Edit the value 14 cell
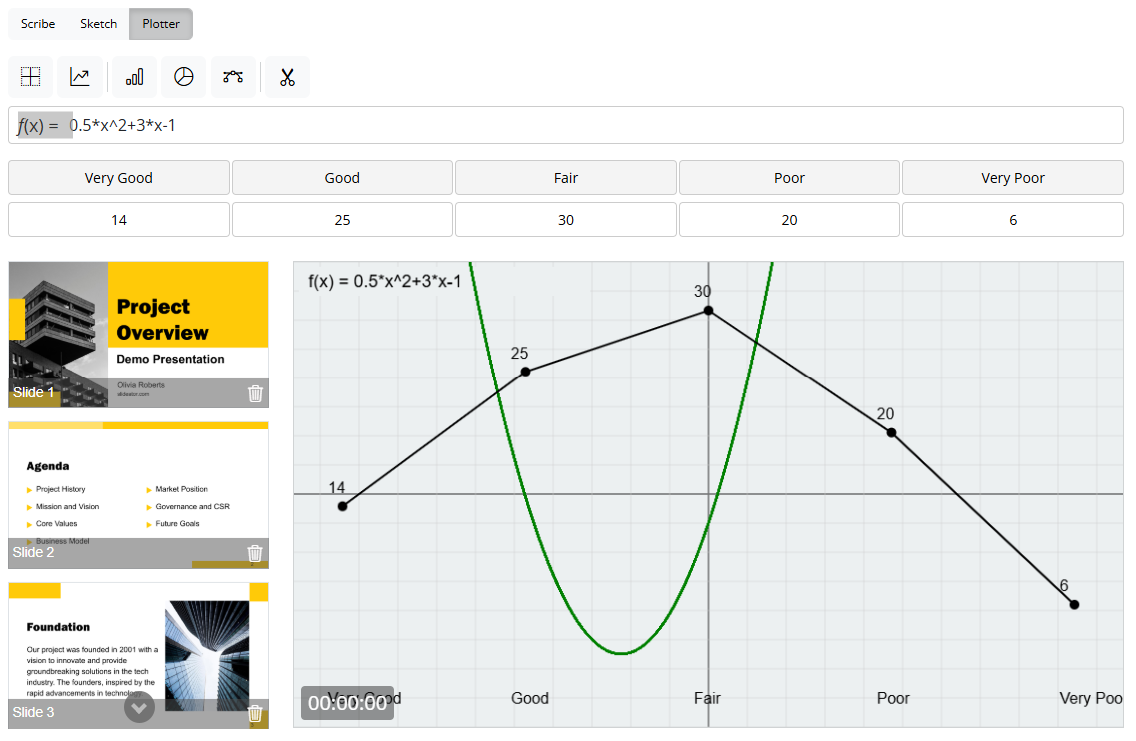The image size is (1136, 741). [119, 220]
